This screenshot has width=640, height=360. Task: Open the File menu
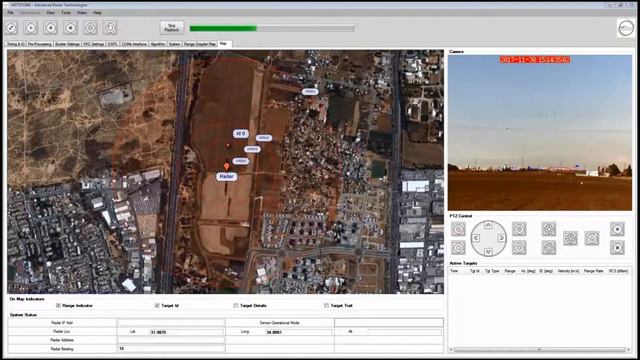pos(11,13)
